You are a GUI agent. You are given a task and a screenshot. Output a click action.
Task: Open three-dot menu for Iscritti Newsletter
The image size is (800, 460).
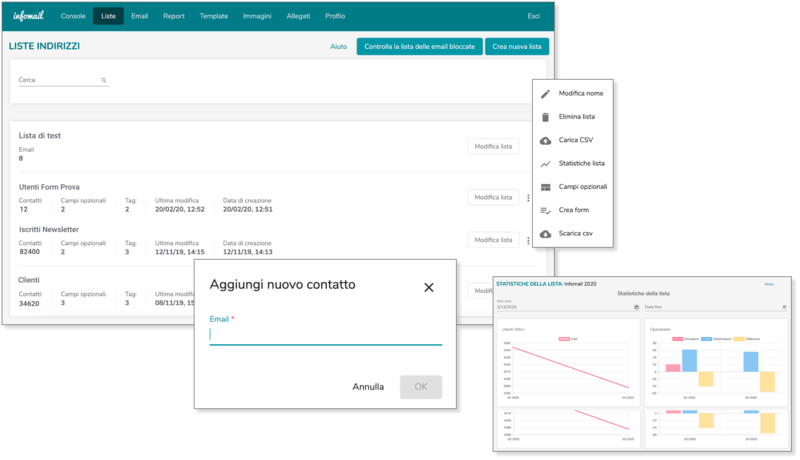[x=528, y=240]
